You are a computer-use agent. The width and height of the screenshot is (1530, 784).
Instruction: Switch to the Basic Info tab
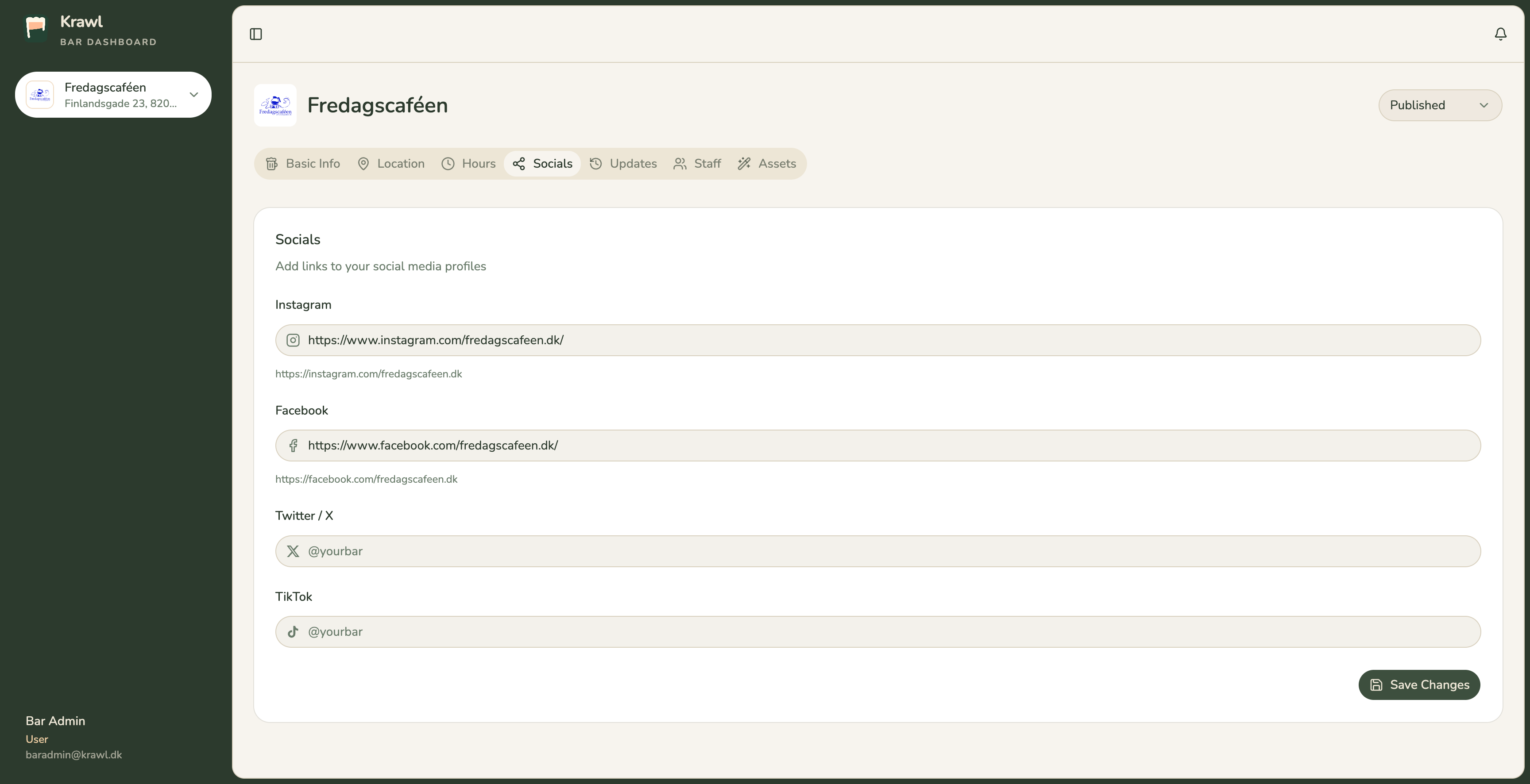pyautogui.click(x=303, y=164)
